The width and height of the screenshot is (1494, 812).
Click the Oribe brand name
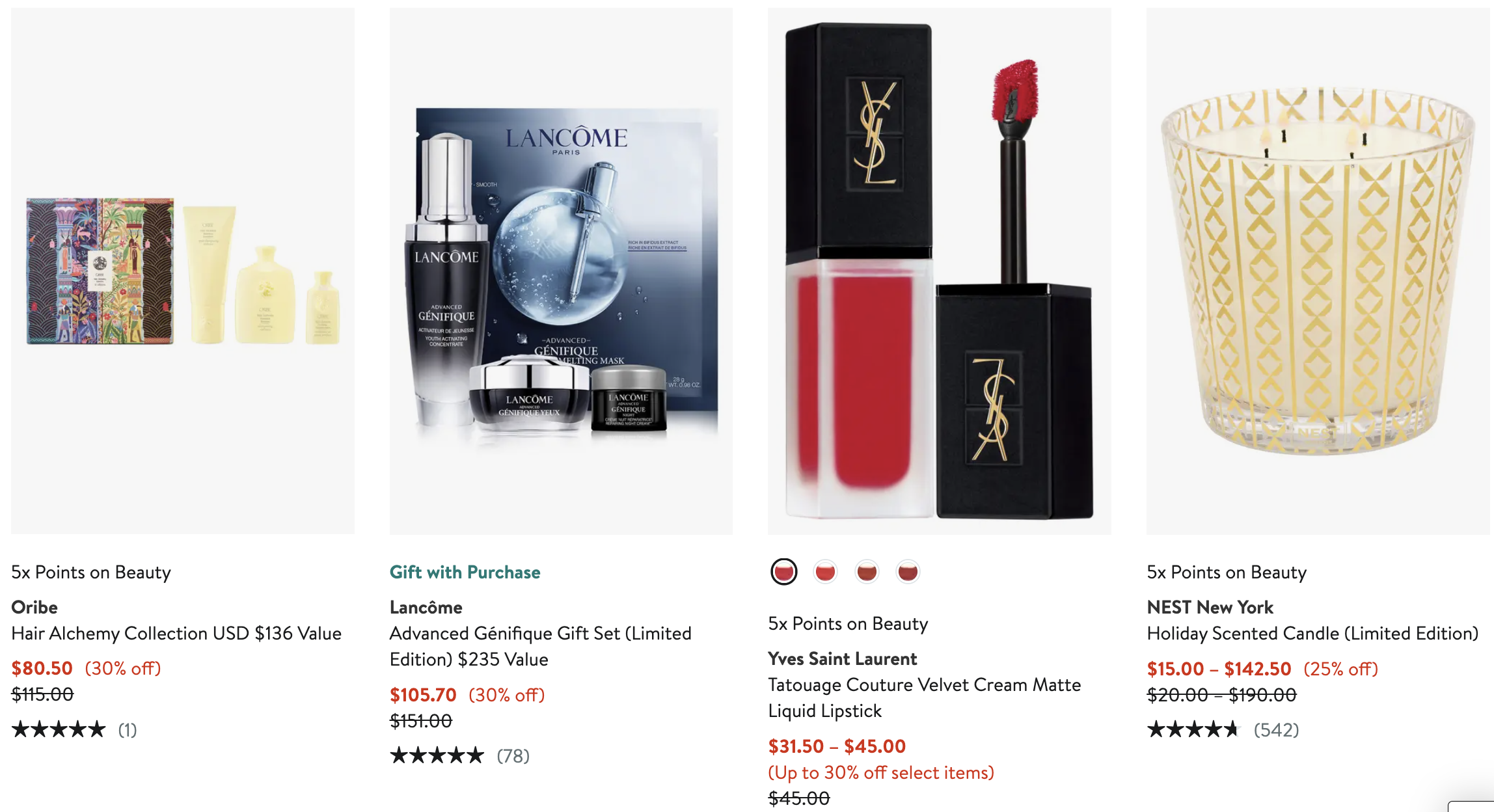[x=34, y=607]
